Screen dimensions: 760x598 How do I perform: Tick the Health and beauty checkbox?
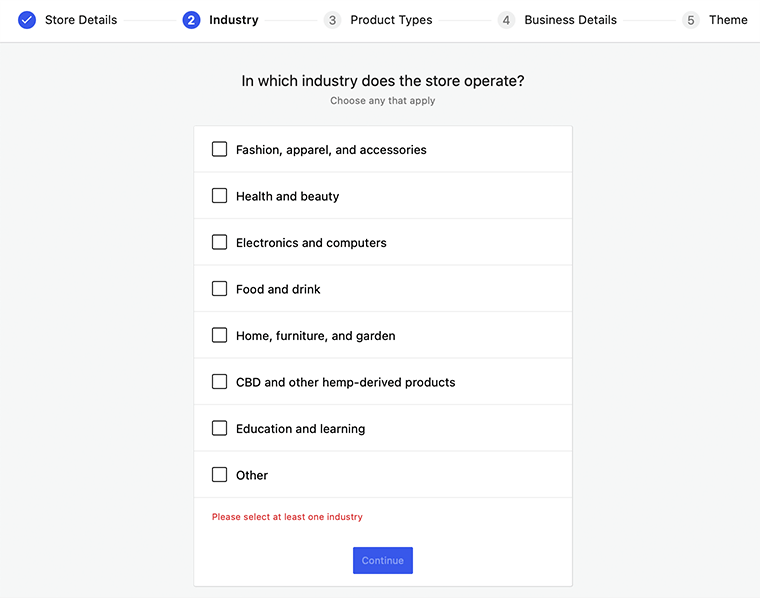[219, 196]
